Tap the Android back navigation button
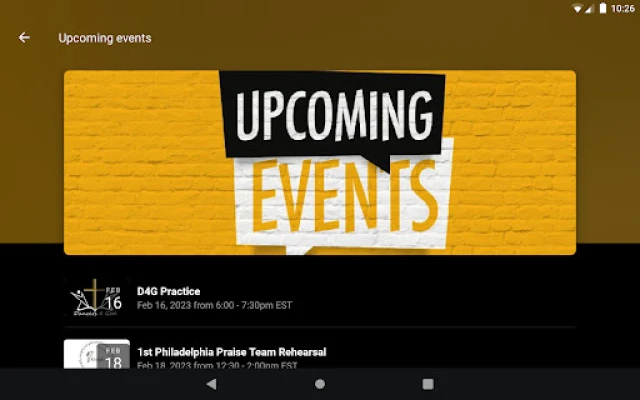This screenshot has height=400, width=640. [211, 384]
